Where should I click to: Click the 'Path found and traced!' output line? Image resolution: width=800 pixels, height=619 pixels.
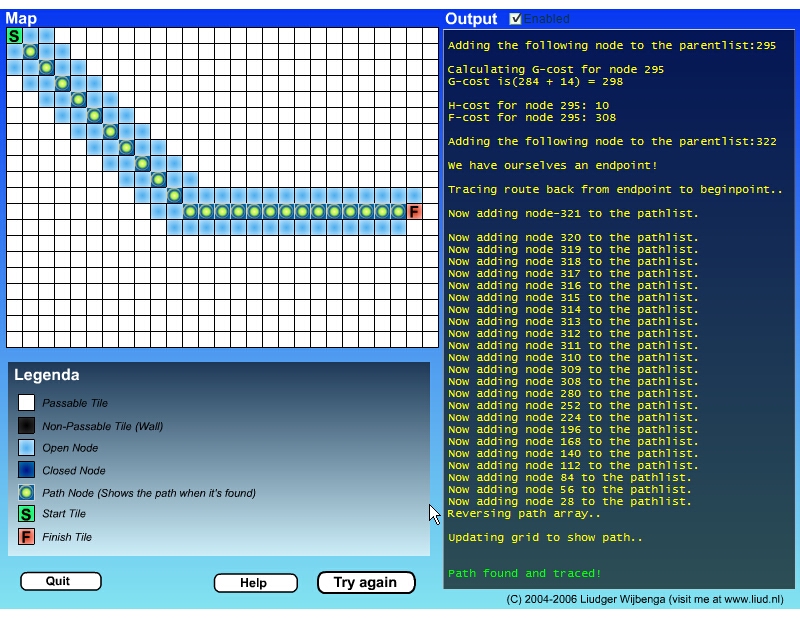(524, 573)
